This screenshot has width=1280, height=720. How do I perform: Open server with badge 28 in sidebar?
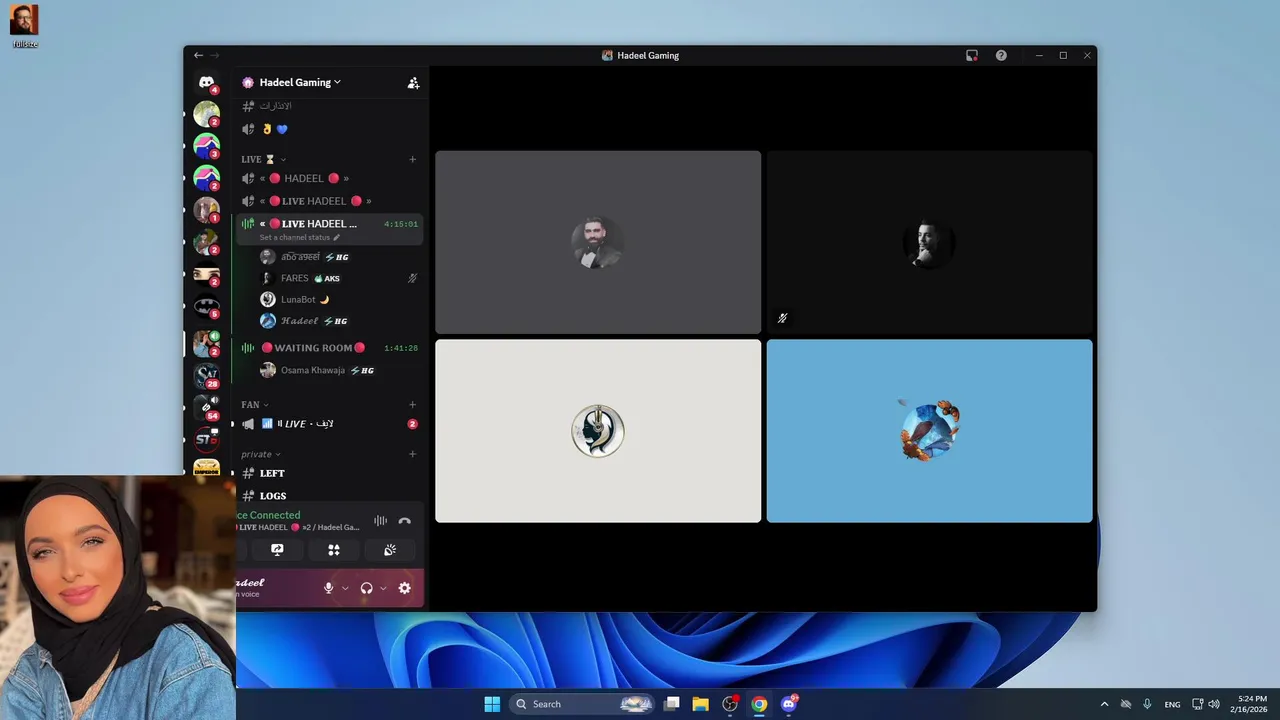point(206,375)
